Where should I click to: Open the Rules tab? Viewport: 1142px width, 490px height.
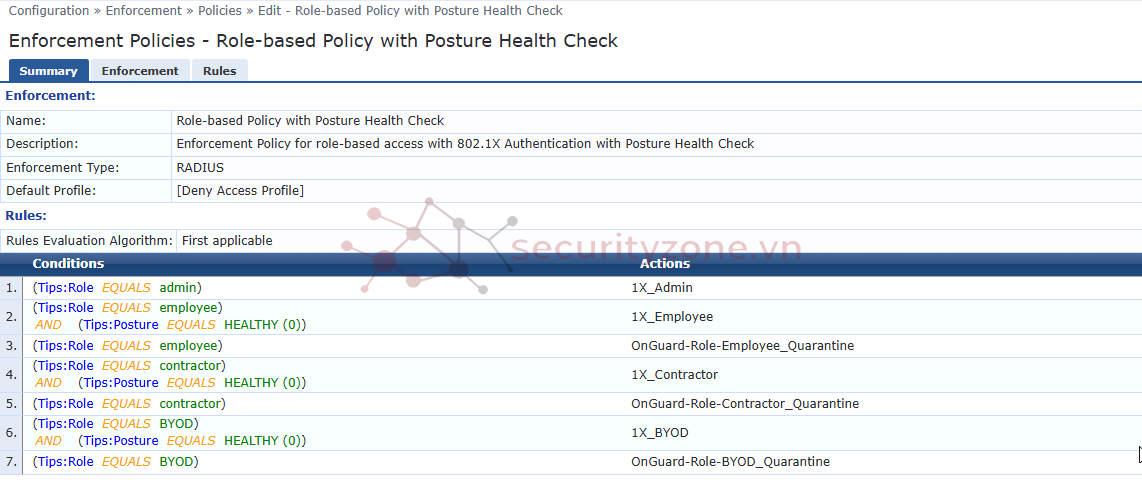pyautogui.click(x=219, y=71)
